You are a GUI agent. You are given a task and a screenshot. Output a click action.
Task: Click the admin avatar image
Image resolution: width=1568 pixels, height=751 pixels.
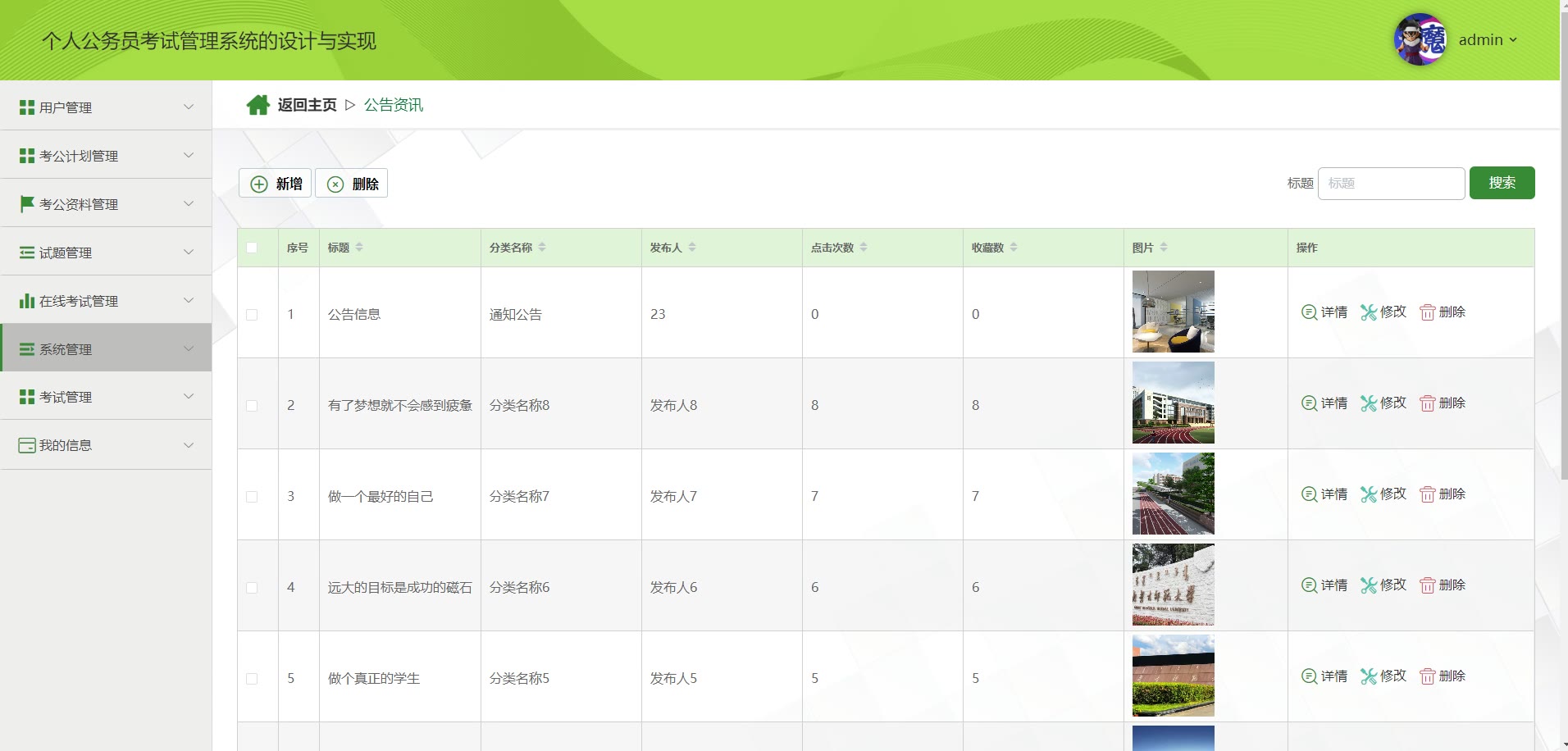click(x=1420, y=39)
